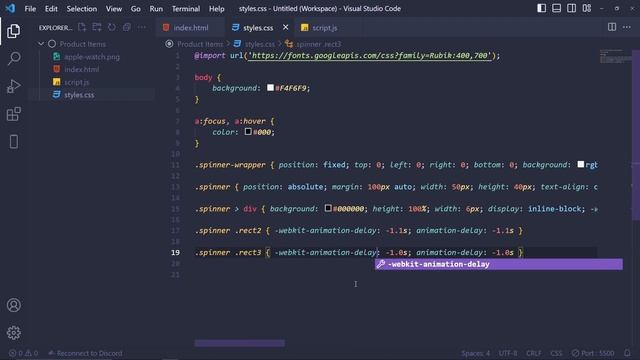
Task: Click line number 19 in gutter
Action: 175,252
